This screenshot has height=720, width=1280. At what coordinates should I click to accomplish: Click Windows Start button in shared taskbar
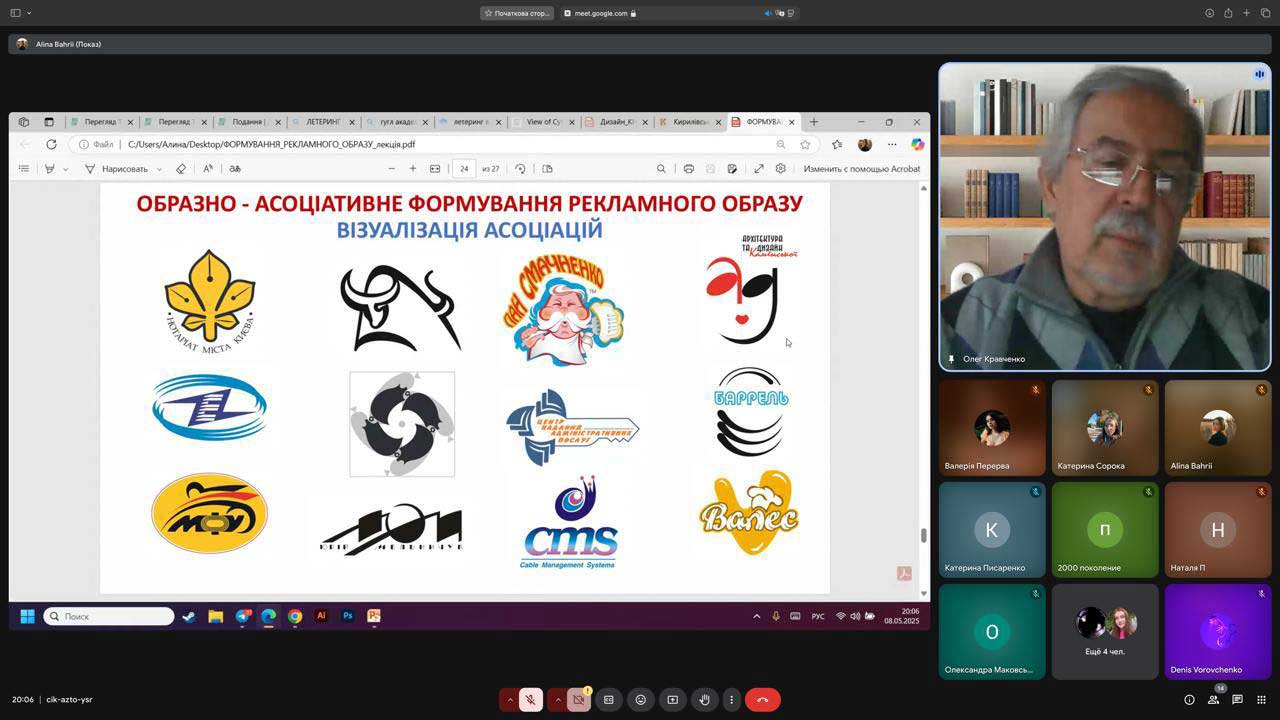pos(27,616)
